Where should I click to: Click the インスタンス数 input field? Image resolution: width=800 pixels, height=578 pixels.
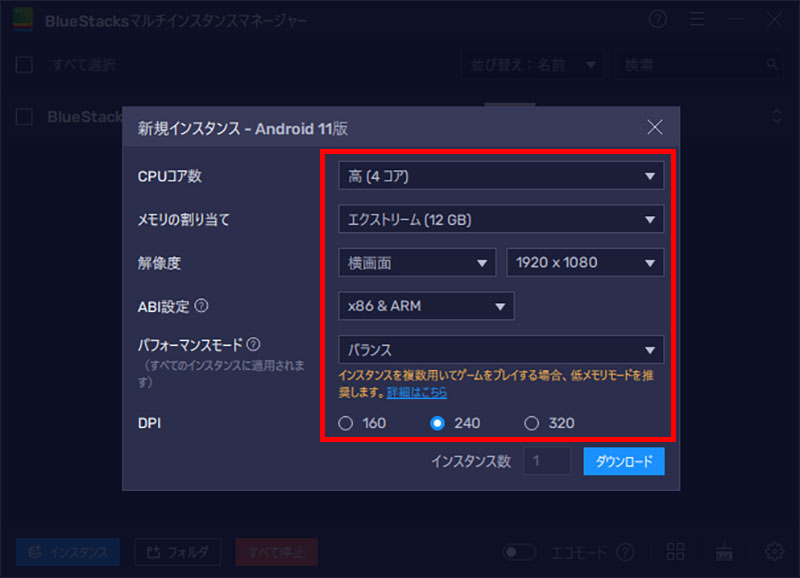(547, 461)
